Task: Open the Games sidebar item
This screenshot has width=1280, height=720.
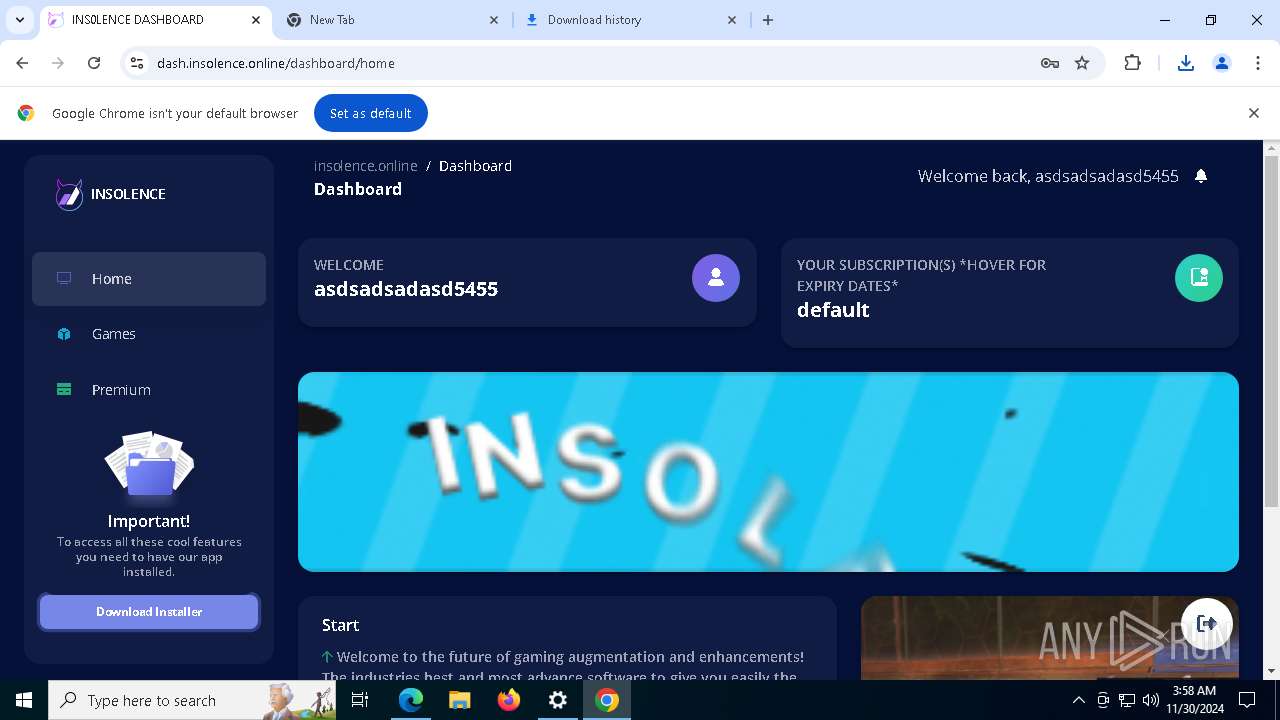Action: pos(149,334)
